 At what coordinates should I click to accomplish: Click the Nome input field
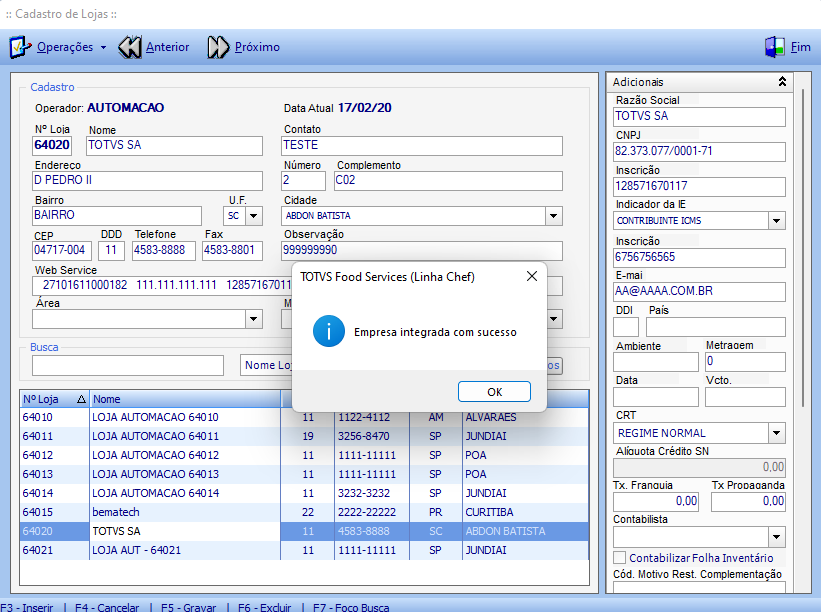174,146
